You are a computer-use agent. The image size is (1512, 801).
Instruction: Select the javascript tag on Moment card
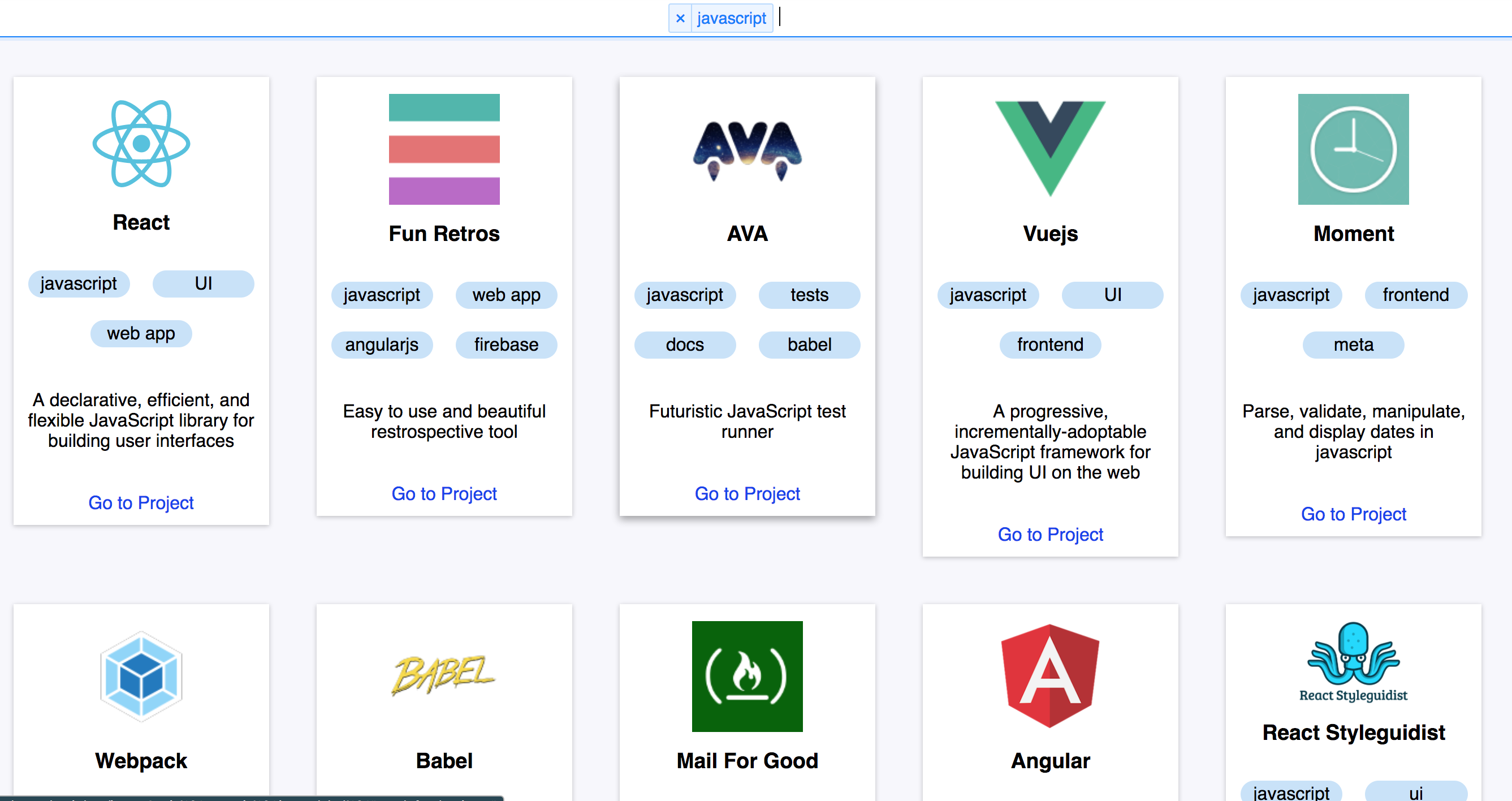(1291, 295)
